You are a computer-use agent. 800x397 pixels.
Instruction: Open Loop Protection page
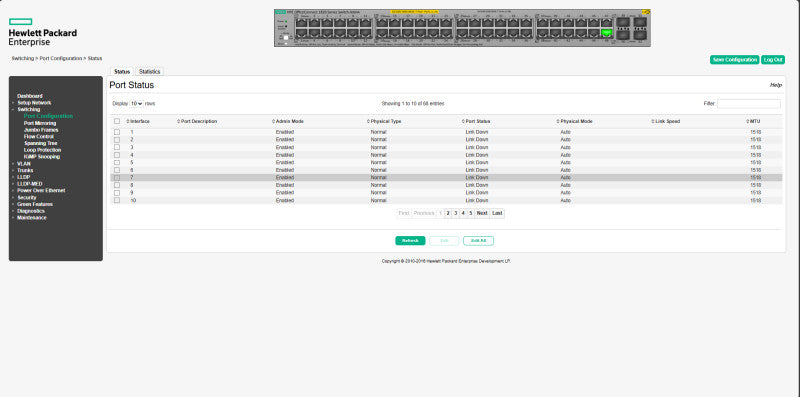(42, 150)
